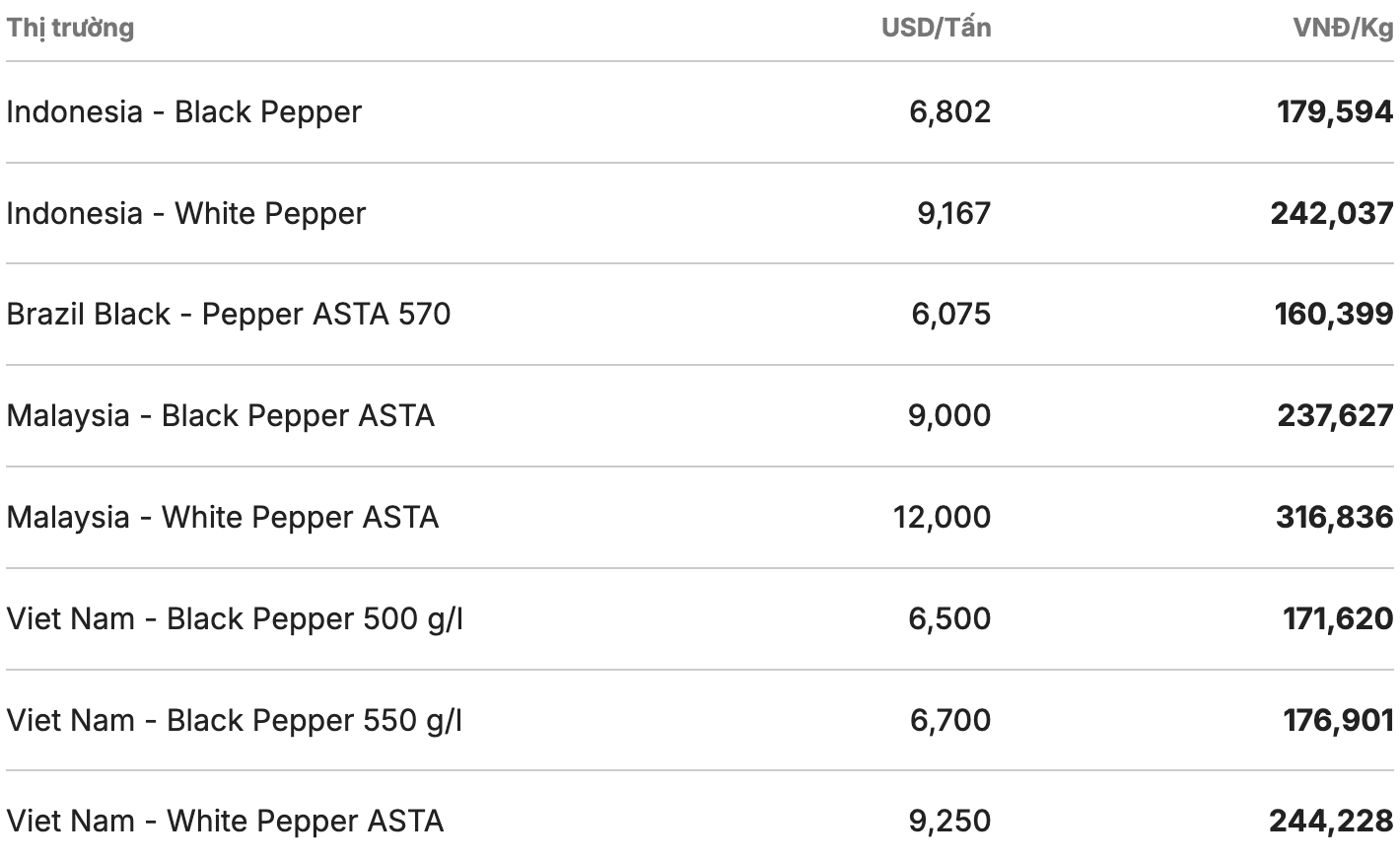Click the "Malaysia - White Pepper ASTA" entry

coord(222,517)
